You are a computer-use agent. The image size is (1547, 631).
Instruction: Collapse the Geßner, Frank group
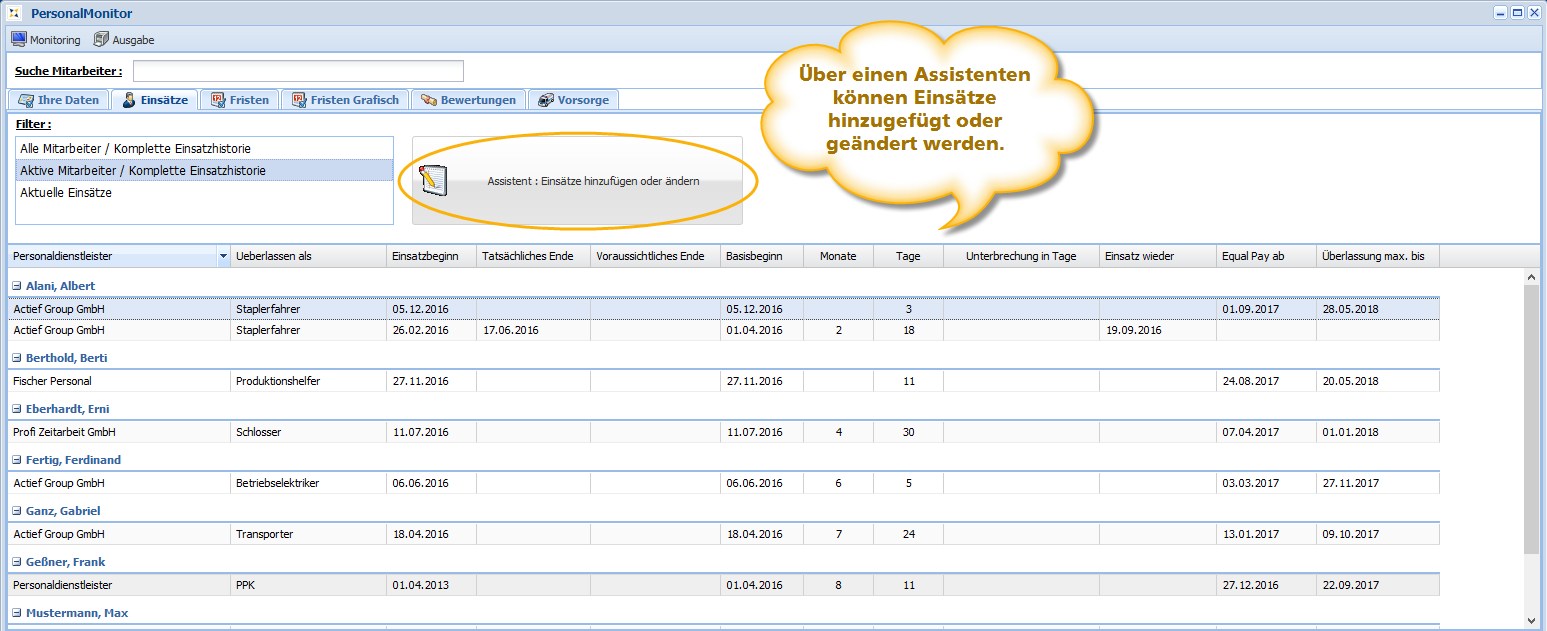[x=17, y=563]
